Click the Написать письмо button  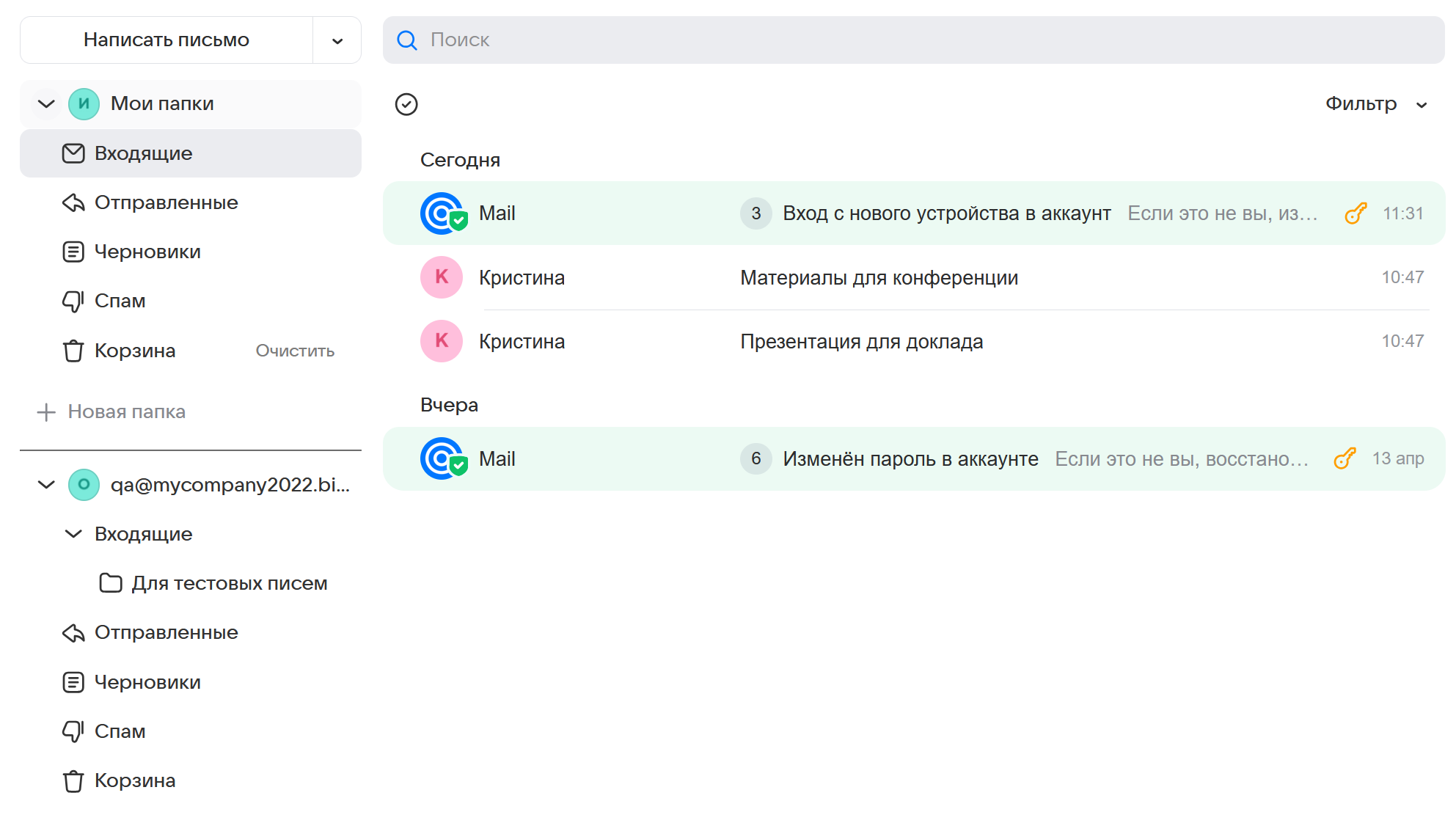tap(167, 40)
